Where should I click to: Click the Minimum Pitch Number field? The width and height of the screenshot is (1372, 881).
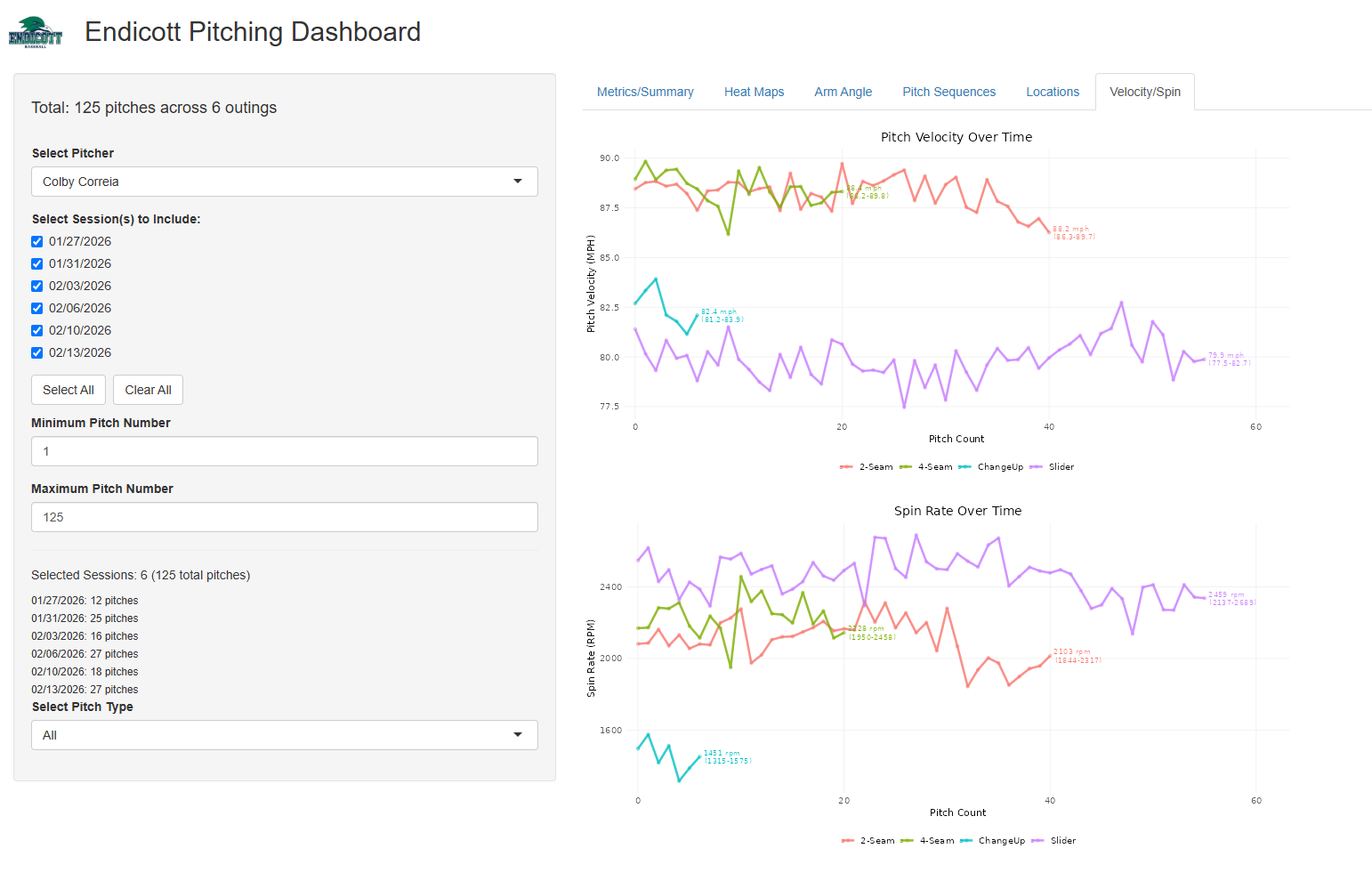click(285, 451)
